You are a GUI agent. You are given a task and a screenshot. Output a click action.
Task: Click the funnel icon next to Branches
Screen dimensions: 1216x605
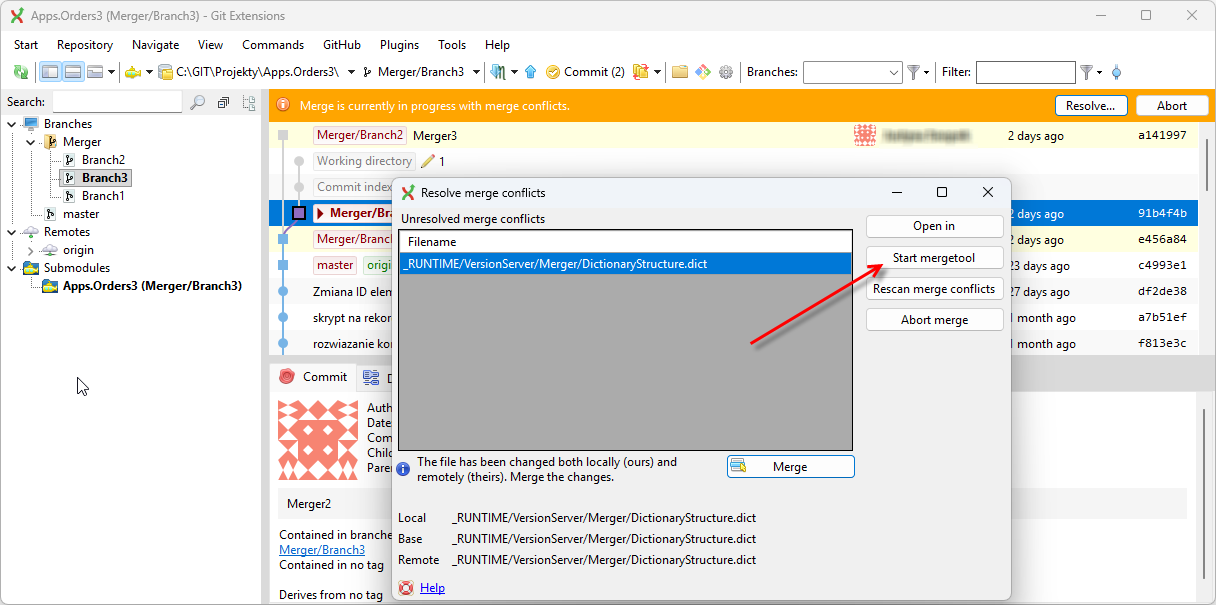913,72
